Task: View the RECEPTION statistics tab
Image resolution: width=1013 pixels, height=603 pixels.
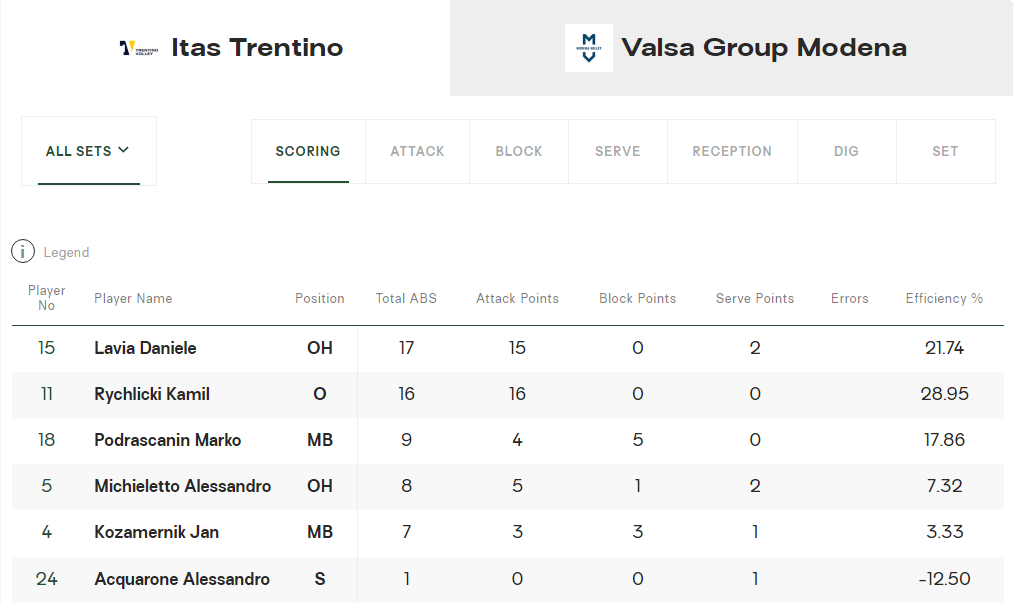Action: click(x=732, y=151)
